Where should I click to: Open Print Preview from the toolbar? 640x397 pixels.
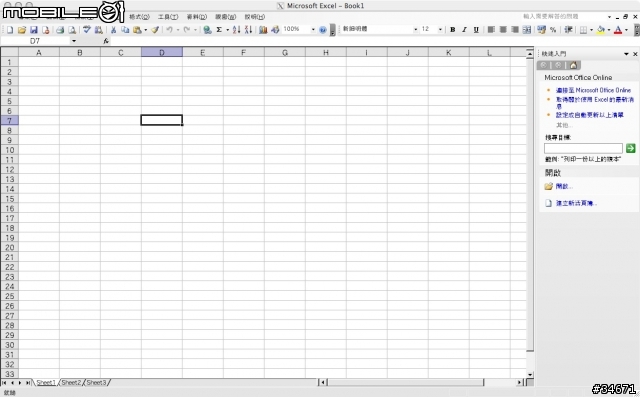coord(72,30)
